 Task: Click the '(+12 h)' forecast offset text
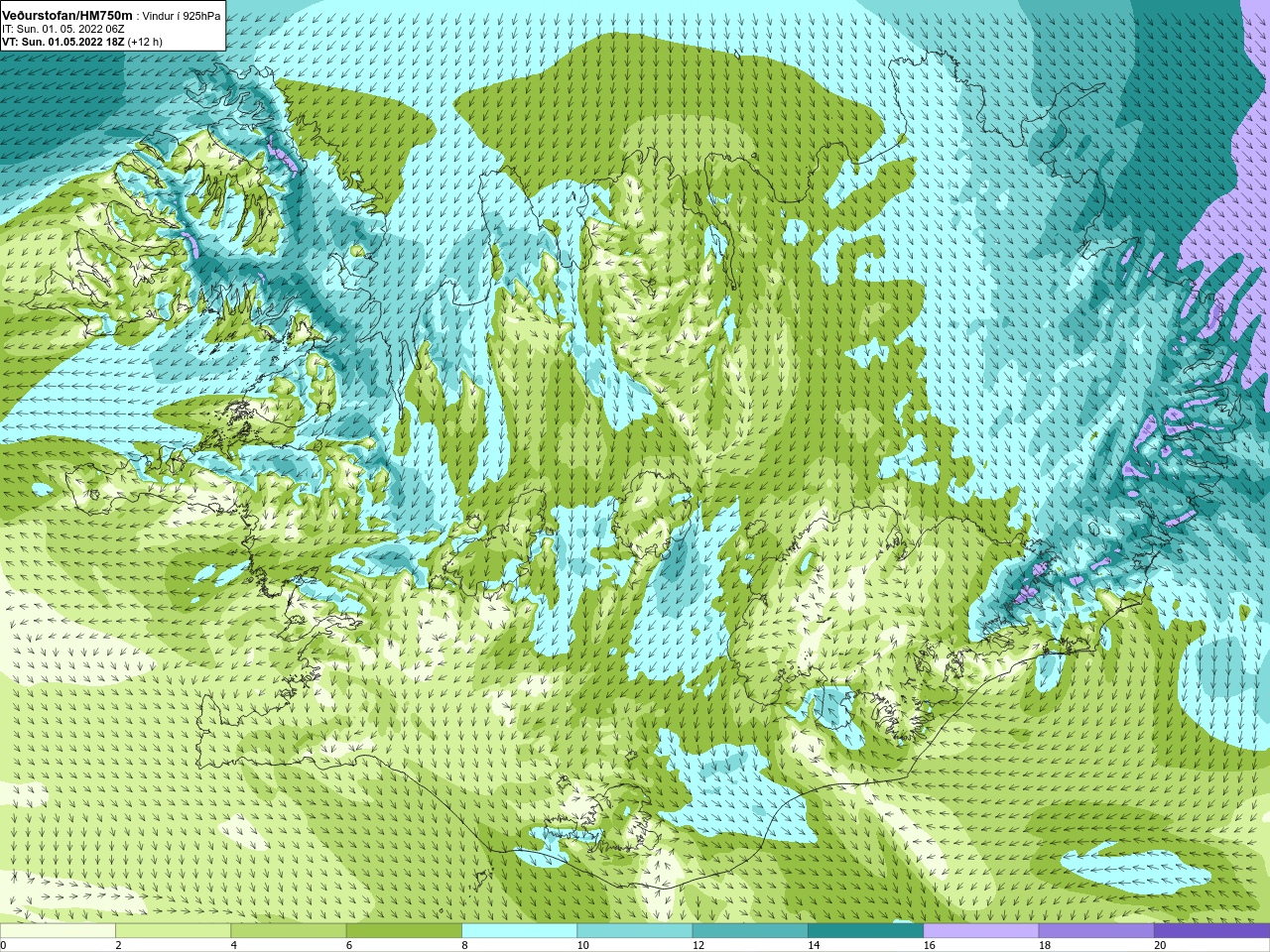[x=145, y=42]
